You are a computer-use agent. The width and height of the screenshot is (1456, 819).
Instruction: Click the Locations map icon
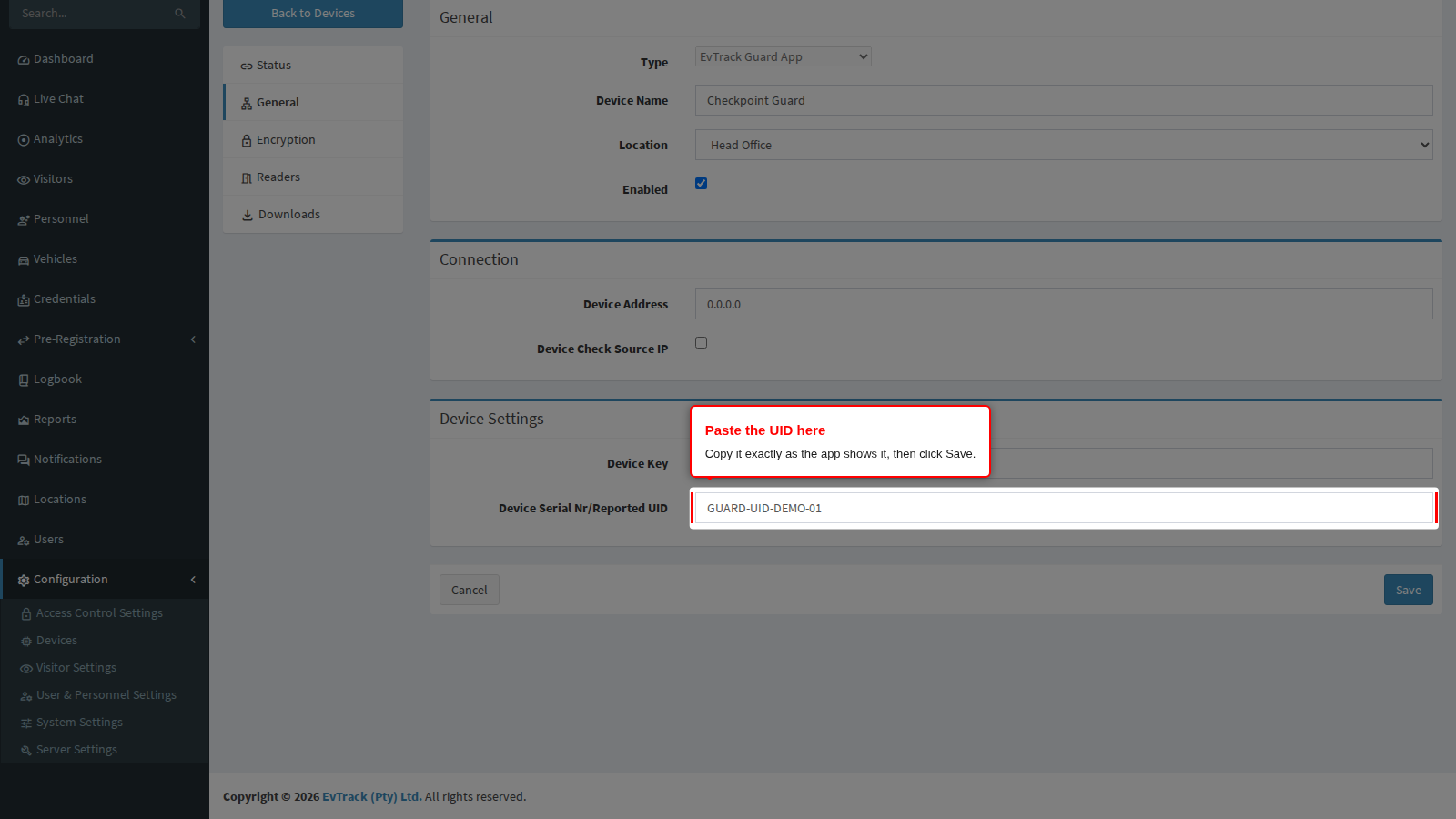click(x=24, y=500)
